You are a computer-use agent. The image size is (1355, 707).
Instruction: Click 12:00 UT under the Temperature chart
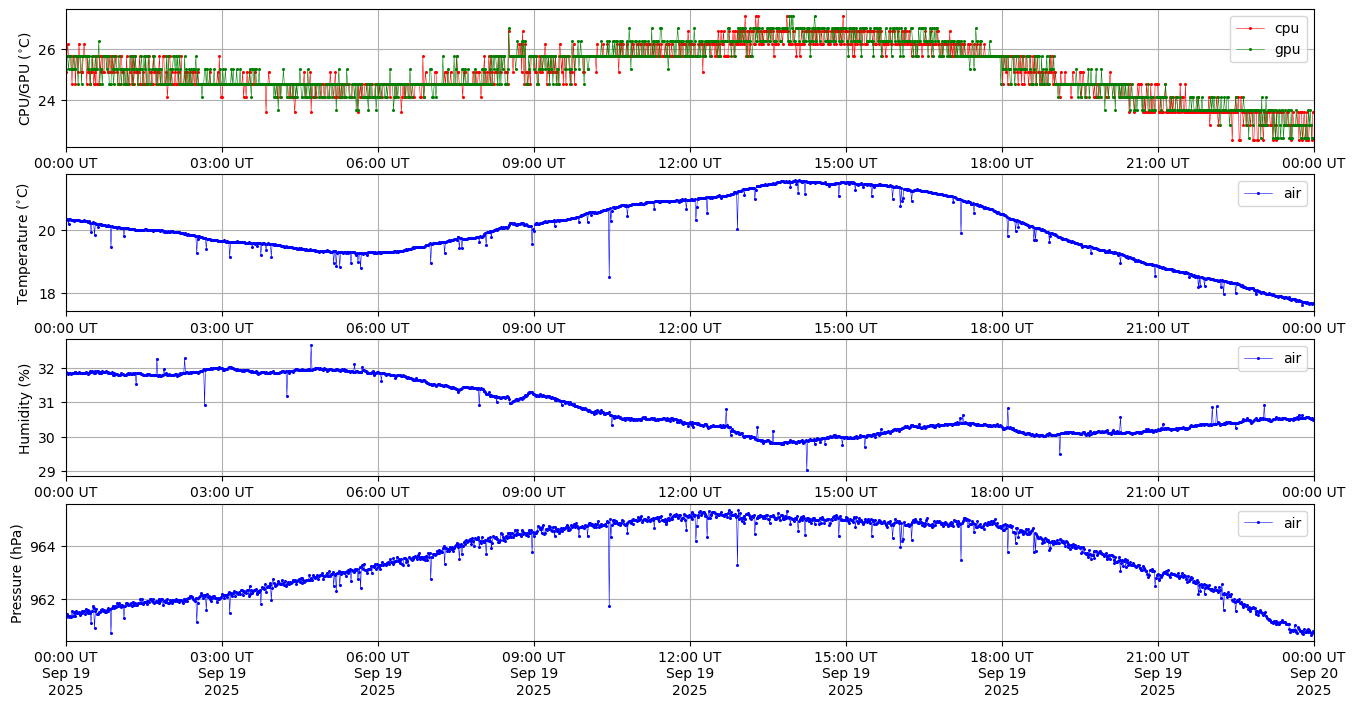(690, 328)
